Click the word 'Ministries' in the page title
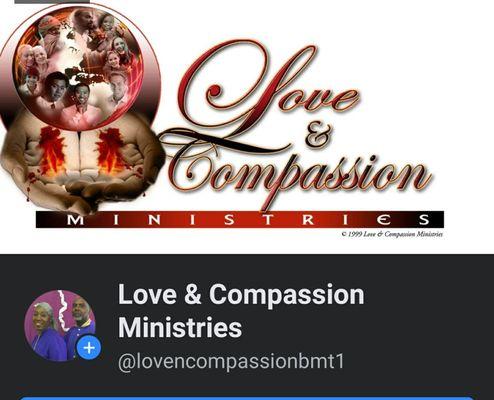 pyautogui.click(x=180, y=327)
